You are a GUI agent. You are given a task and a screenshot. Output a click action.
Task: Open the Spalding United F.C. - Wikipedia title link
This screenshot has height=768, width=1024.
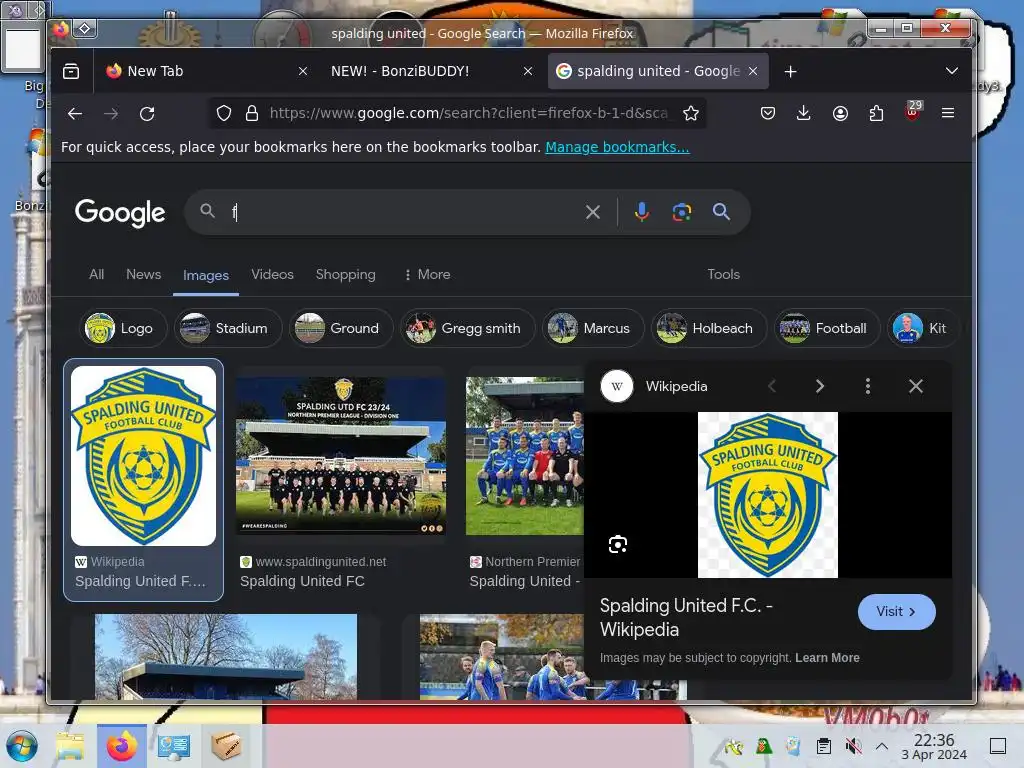pos(686,617)
